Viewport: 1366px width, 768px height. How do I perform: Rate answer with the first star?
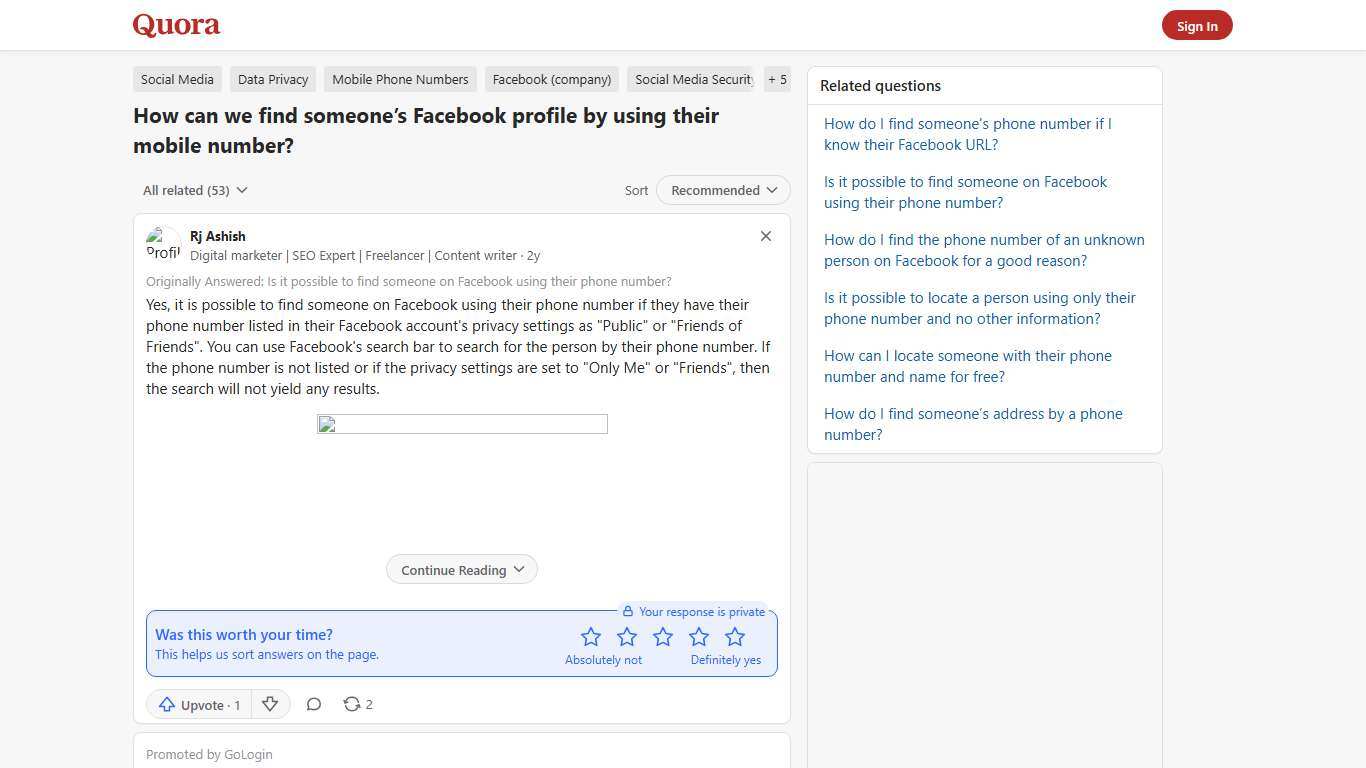point(590,636)
